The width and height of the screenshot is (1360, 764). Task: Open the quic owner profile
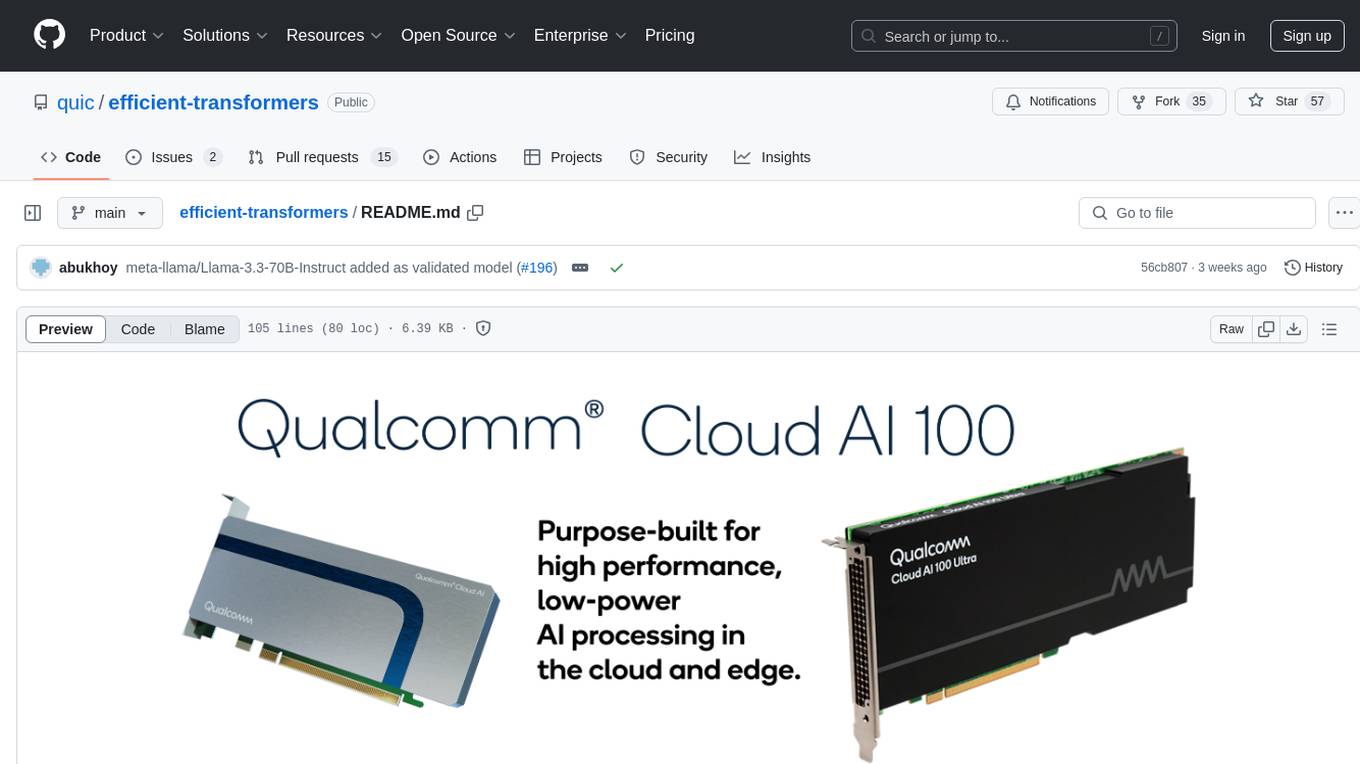[x=76, y=102]
